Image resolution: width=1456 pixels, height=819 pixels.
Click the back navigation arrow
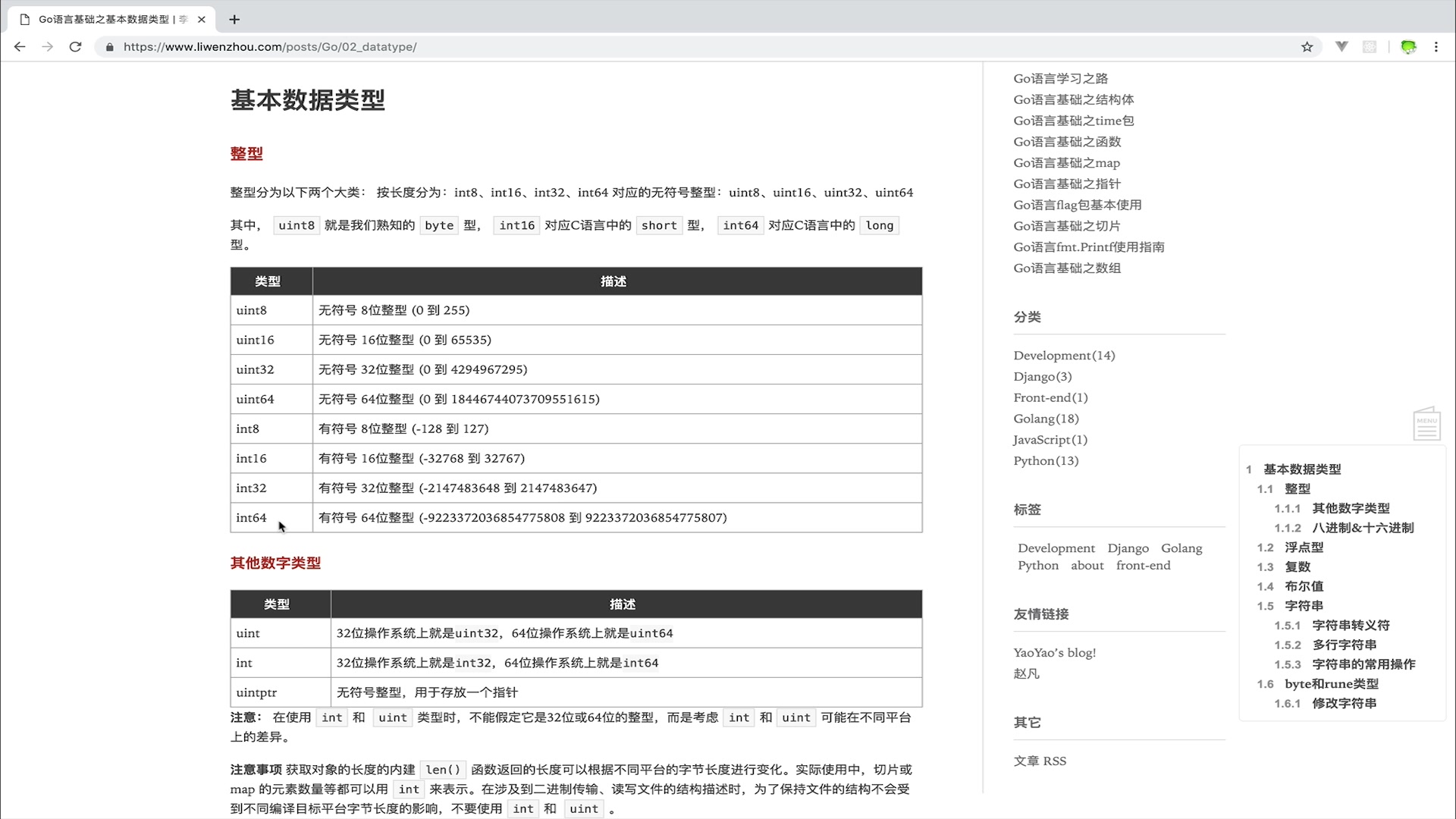pyautogui.click(x=20, y=46)
